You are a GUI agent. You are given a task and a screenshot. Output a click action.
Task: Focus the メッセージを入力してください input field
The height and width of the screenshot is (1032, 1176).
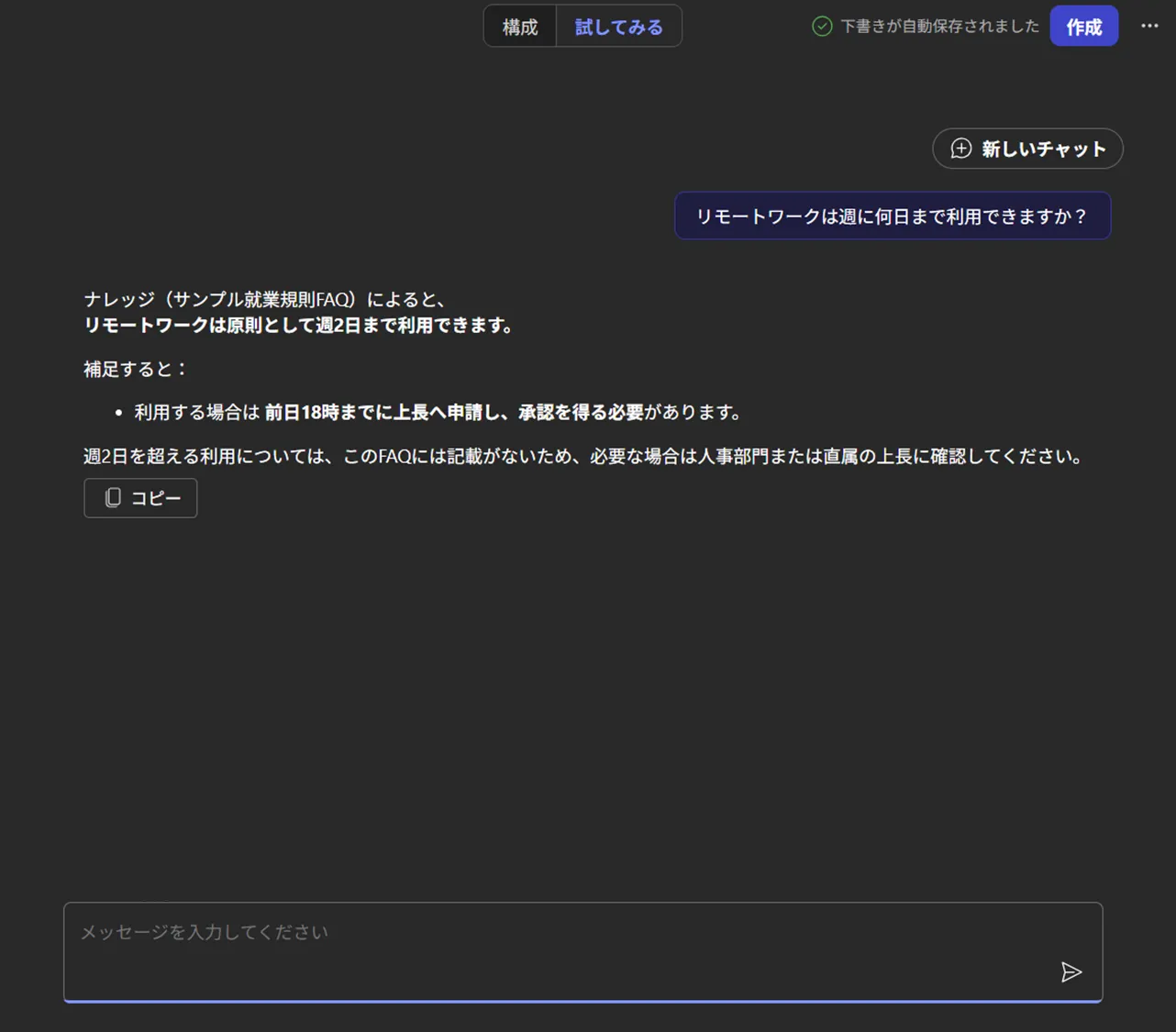[x=582, y=952]
